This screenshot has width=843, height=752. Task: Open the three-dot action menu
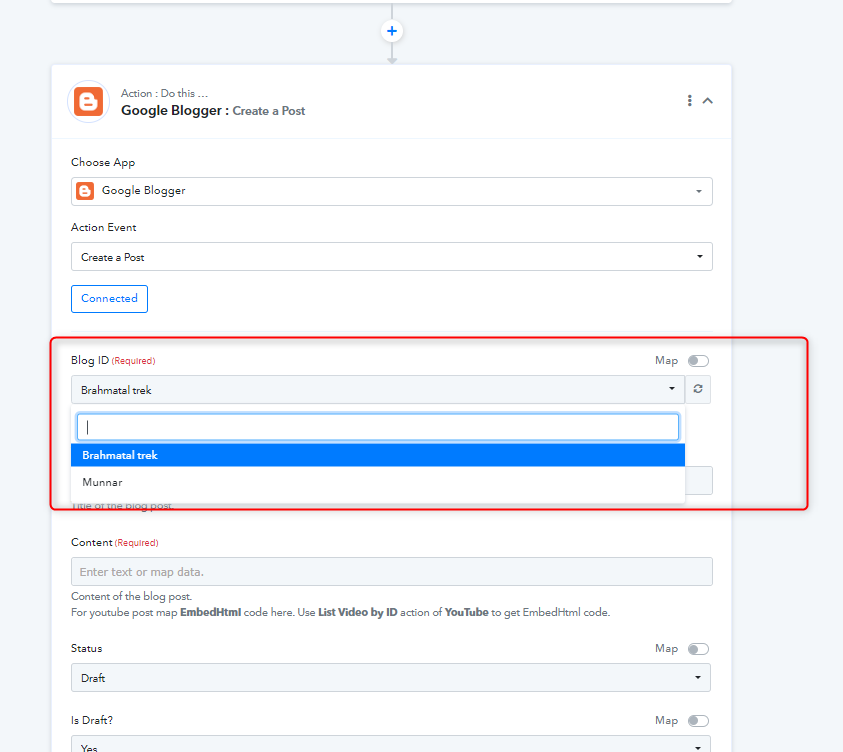coord(689,101)
